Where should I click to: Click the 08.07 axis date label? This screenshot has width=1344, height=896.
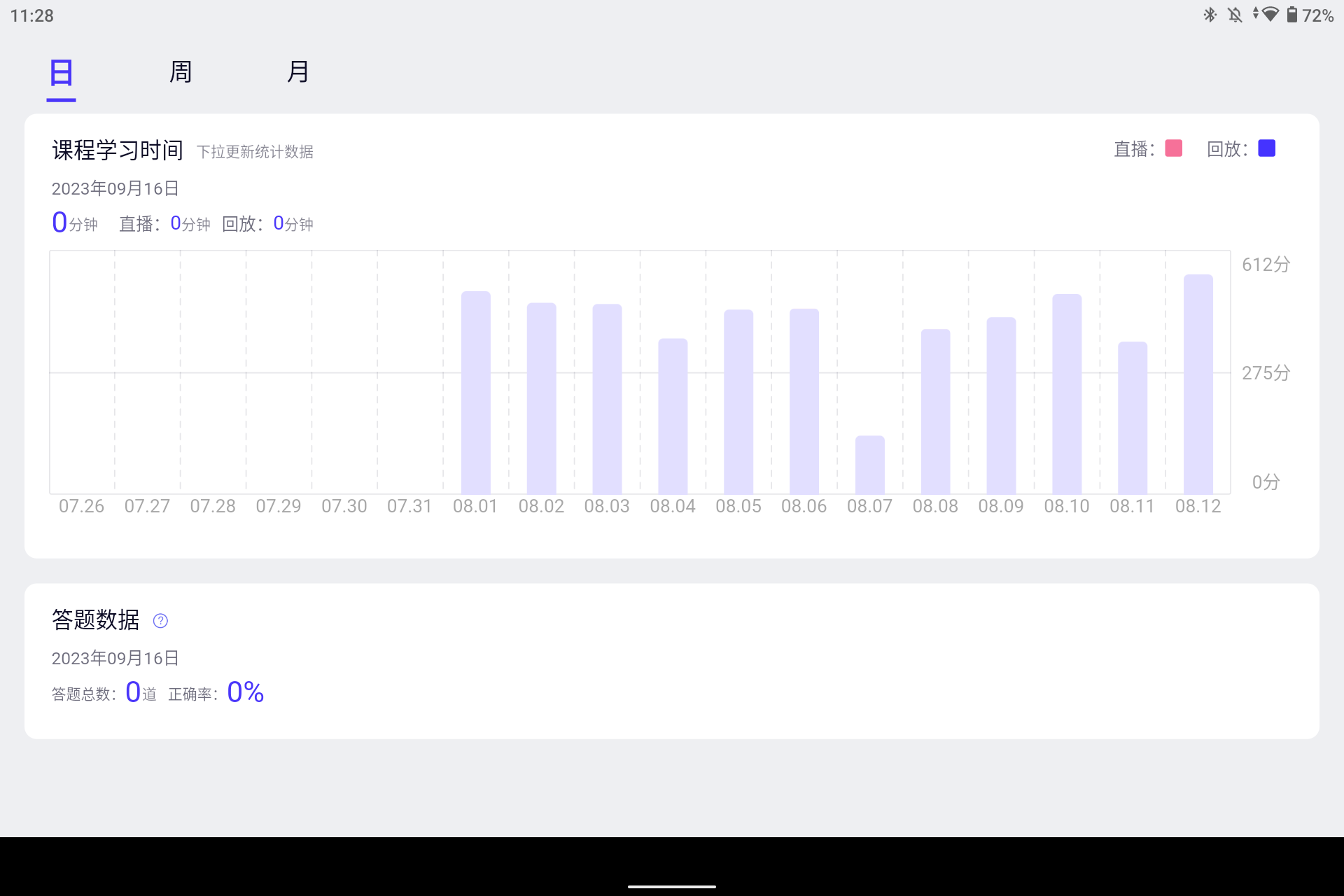click(x=869, y=506)
